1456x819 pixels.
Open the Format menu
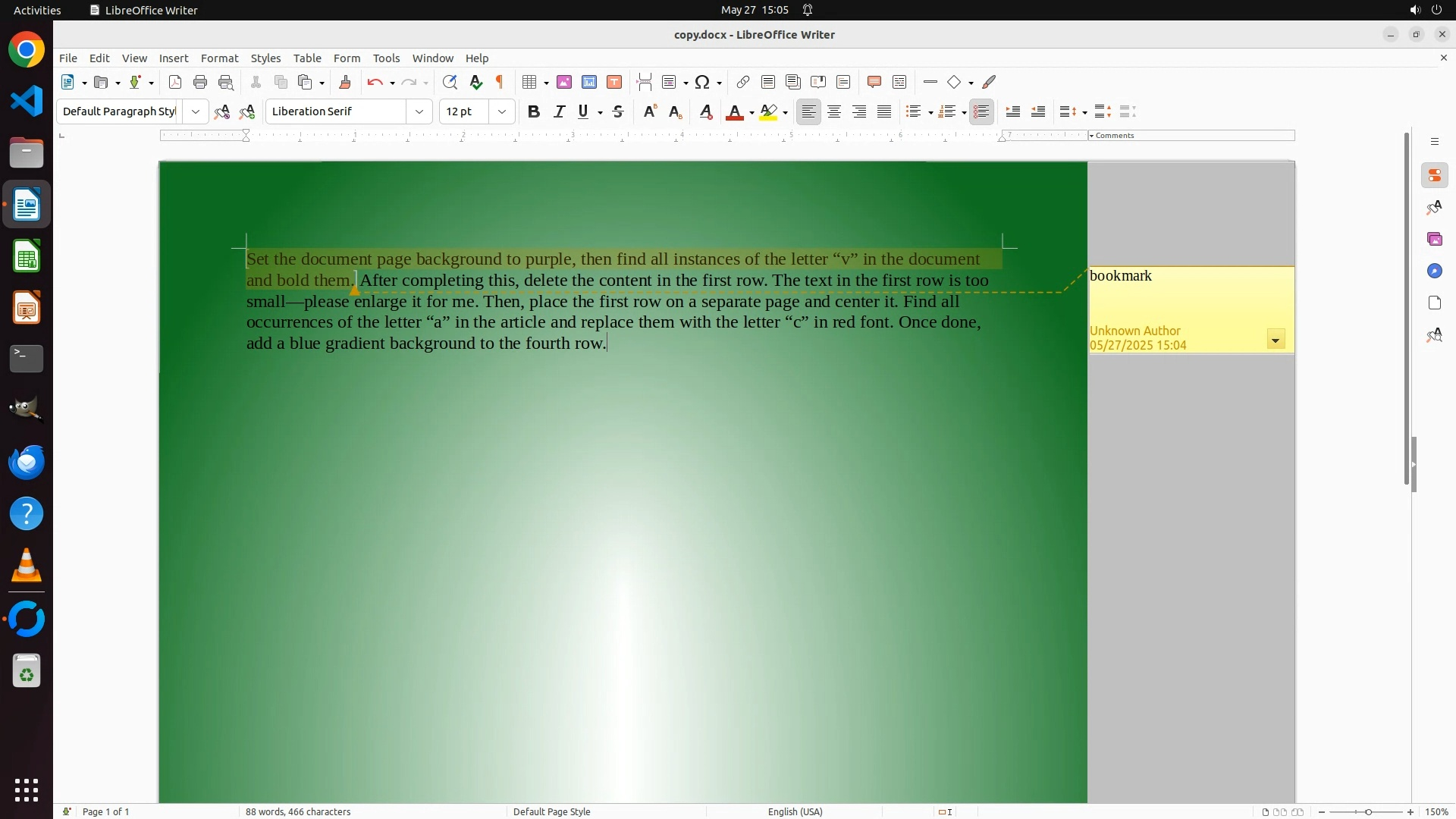219,58
